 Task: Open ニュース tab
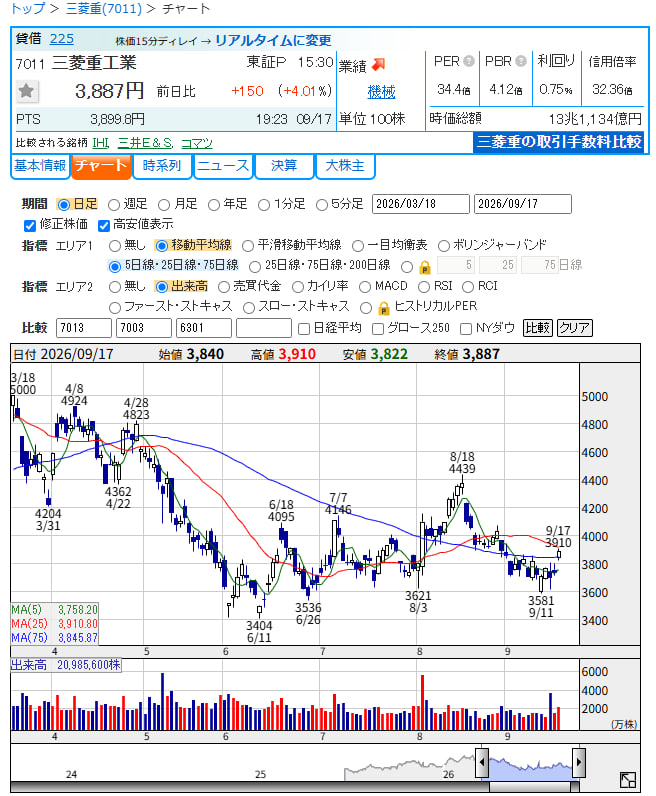coord(223,166)
